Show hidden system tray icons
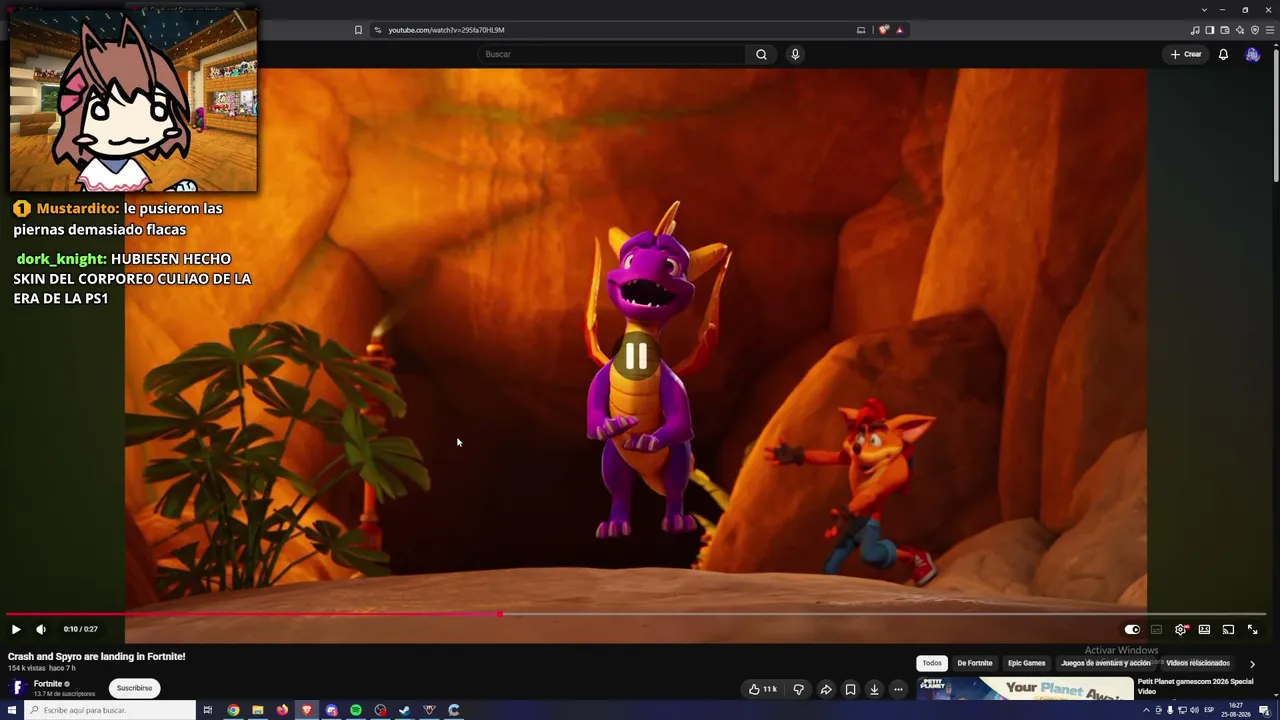Screen dimensions: 1280x720 click(x=1146, y=710)
